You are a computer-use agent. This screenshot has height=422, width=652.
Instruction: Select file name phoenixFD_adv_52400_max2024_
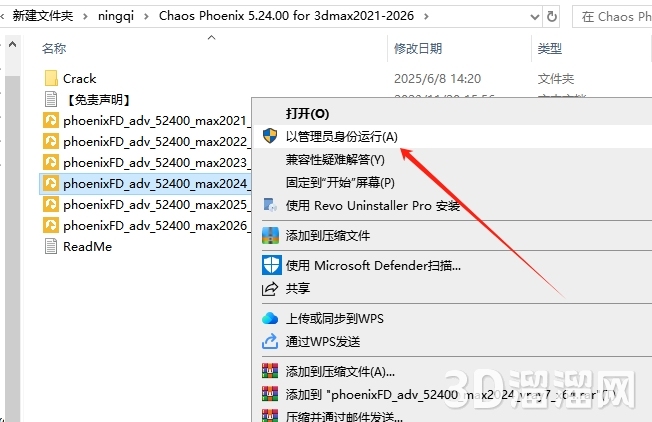pos(157,183)
